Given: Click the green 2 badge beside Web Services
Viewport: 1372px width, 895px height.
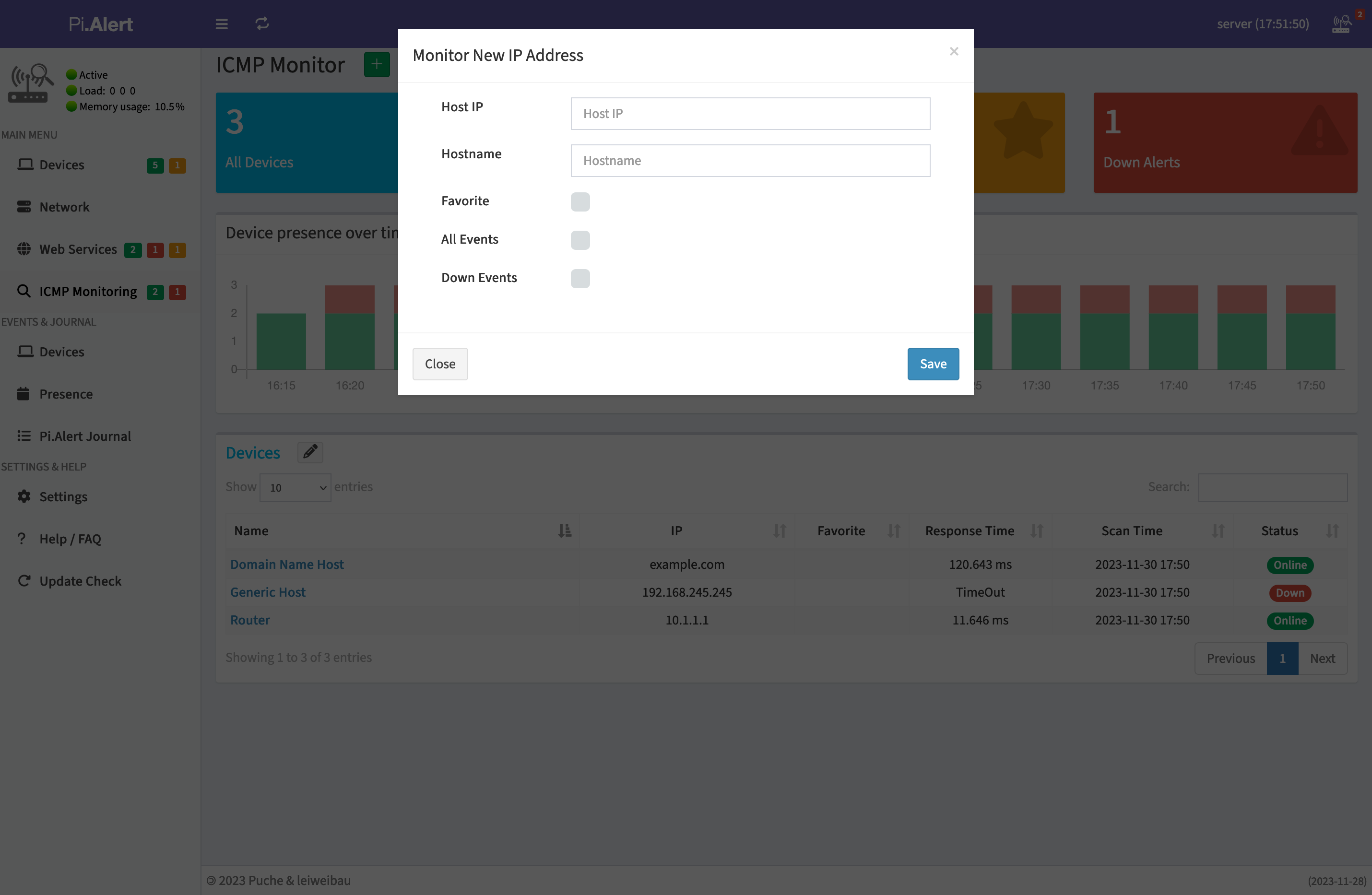Looking at the screenshot, I should pos(132,249).
